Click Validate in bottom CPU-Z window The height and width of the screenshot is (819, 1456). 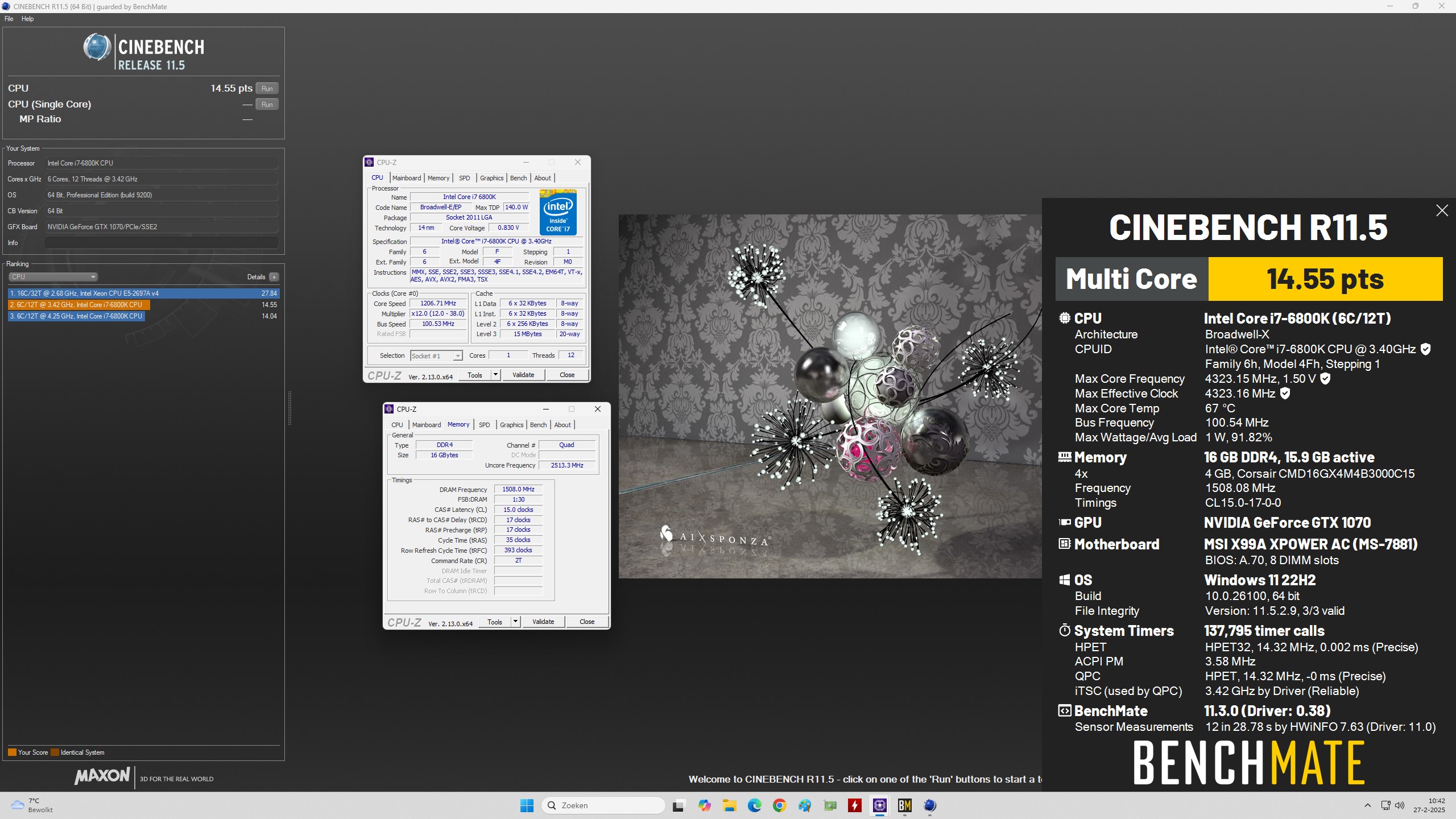coord(543,622)
